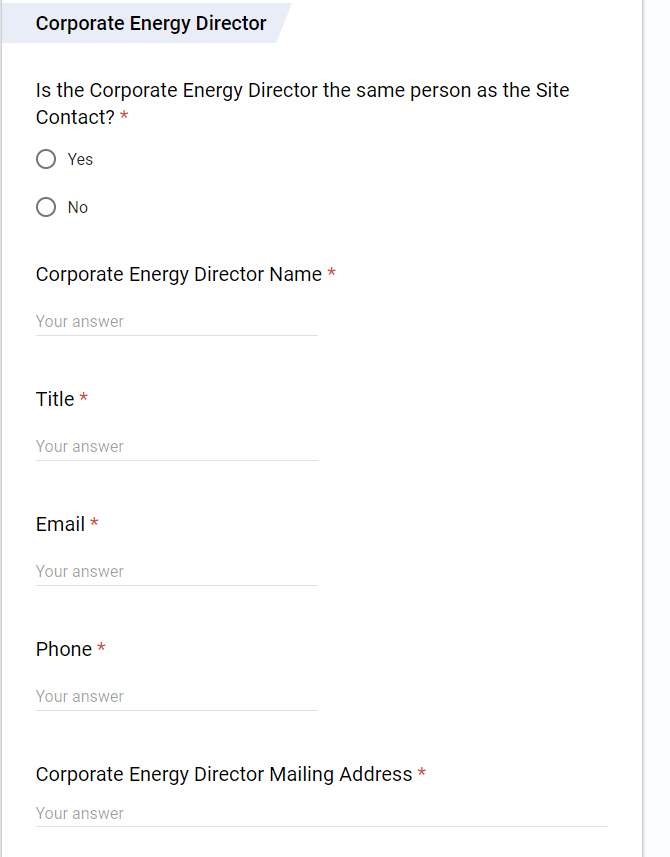This screenshot has width=670, height=857.
Task: Click the required asterisk beside Email
Action: [94, 524]
